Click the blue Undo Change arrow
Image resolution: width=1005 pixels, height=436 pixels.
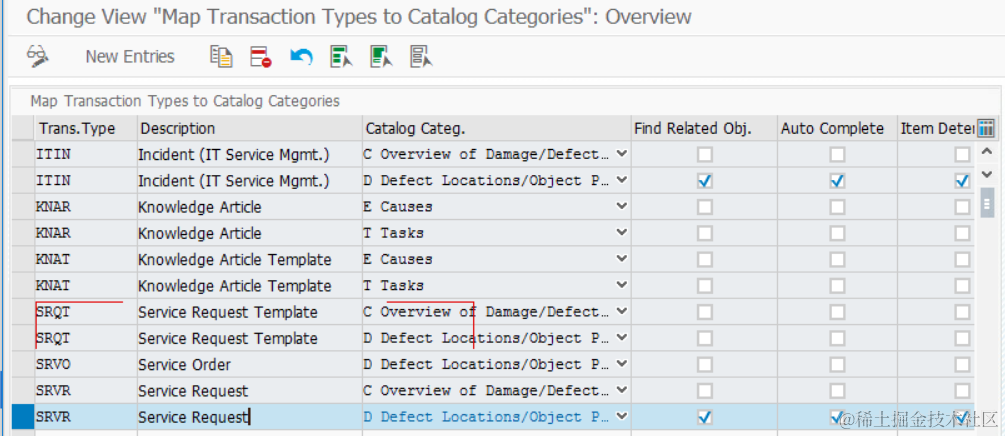[301, 56]
